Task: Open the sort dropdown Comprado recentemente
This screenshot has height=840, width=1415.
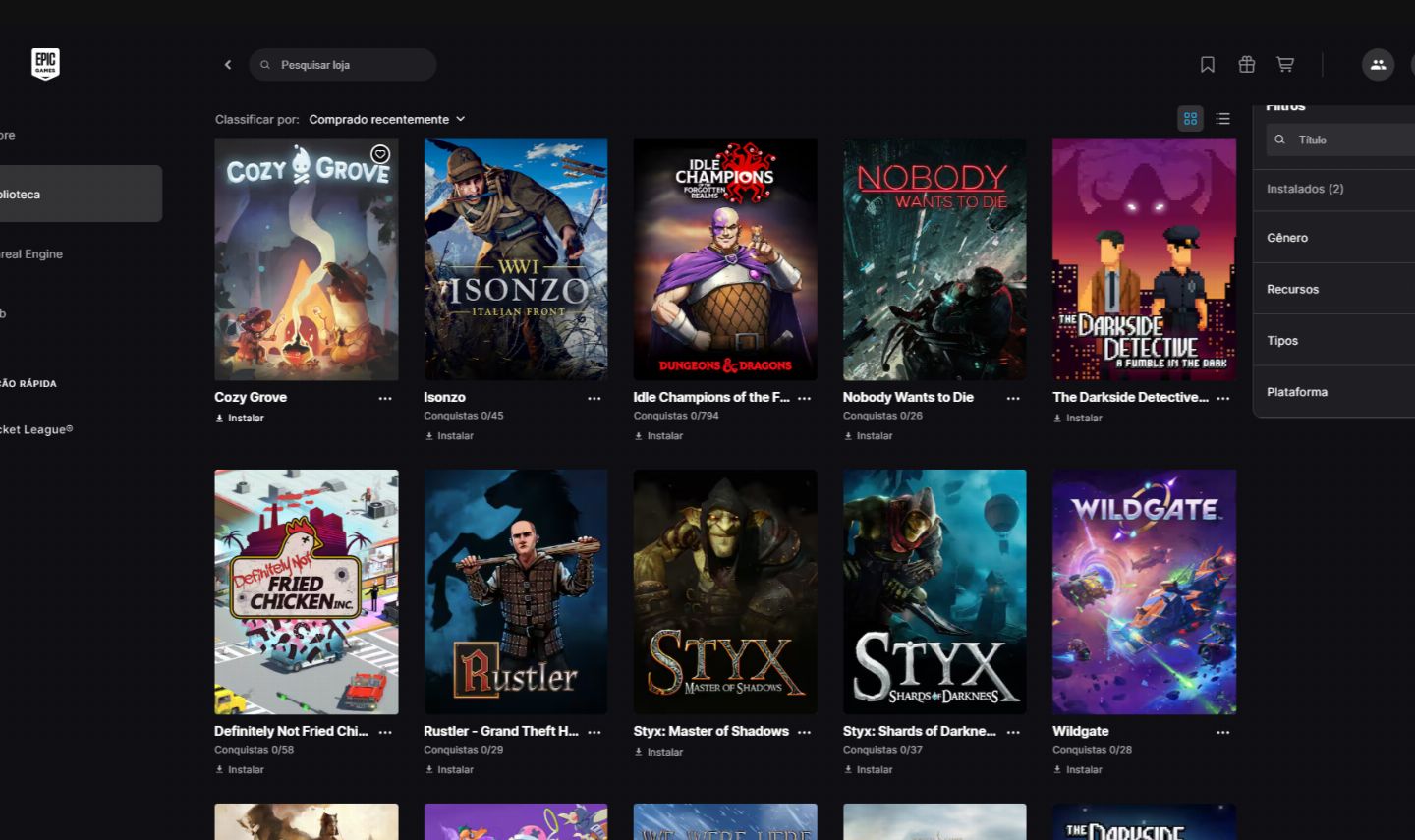Action: pos(387,119)
